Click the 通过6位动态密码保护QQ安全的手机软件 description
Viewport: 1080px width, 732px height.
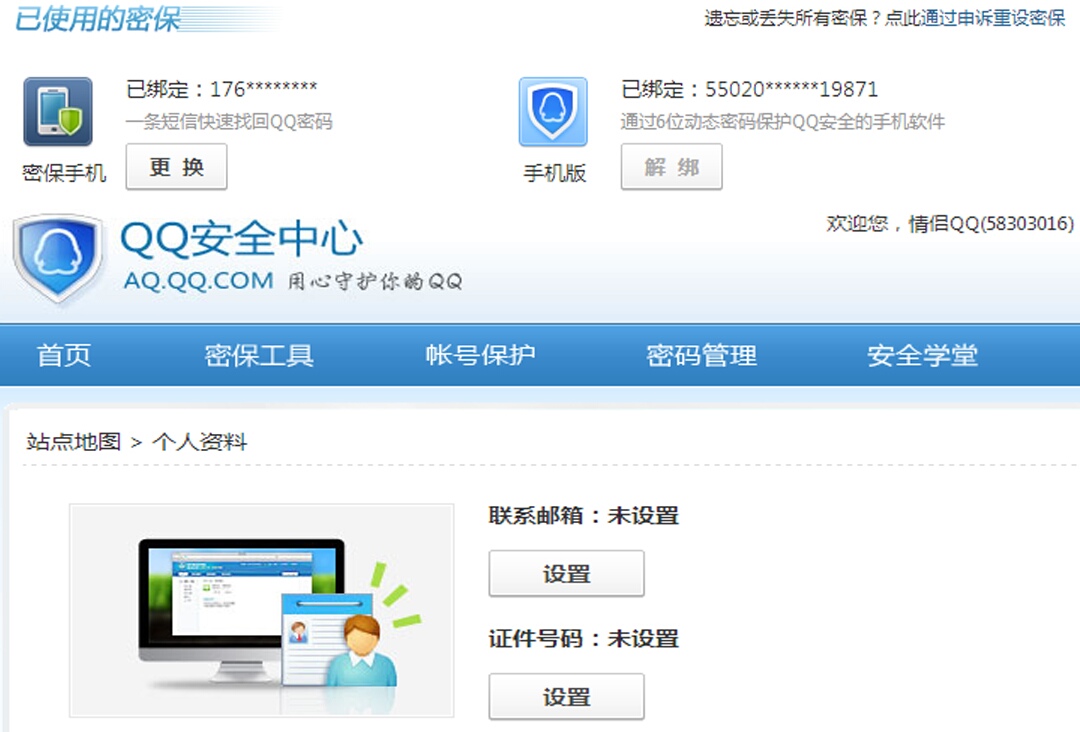pos(782,122)
